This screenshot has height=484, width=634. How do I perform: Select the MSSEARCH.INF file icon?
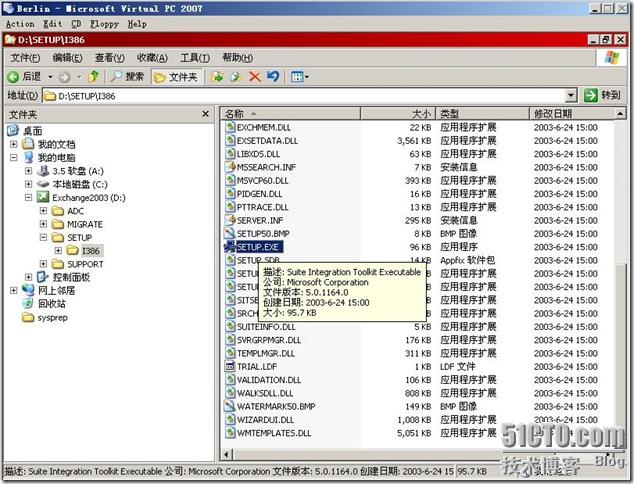coord(230,167)
